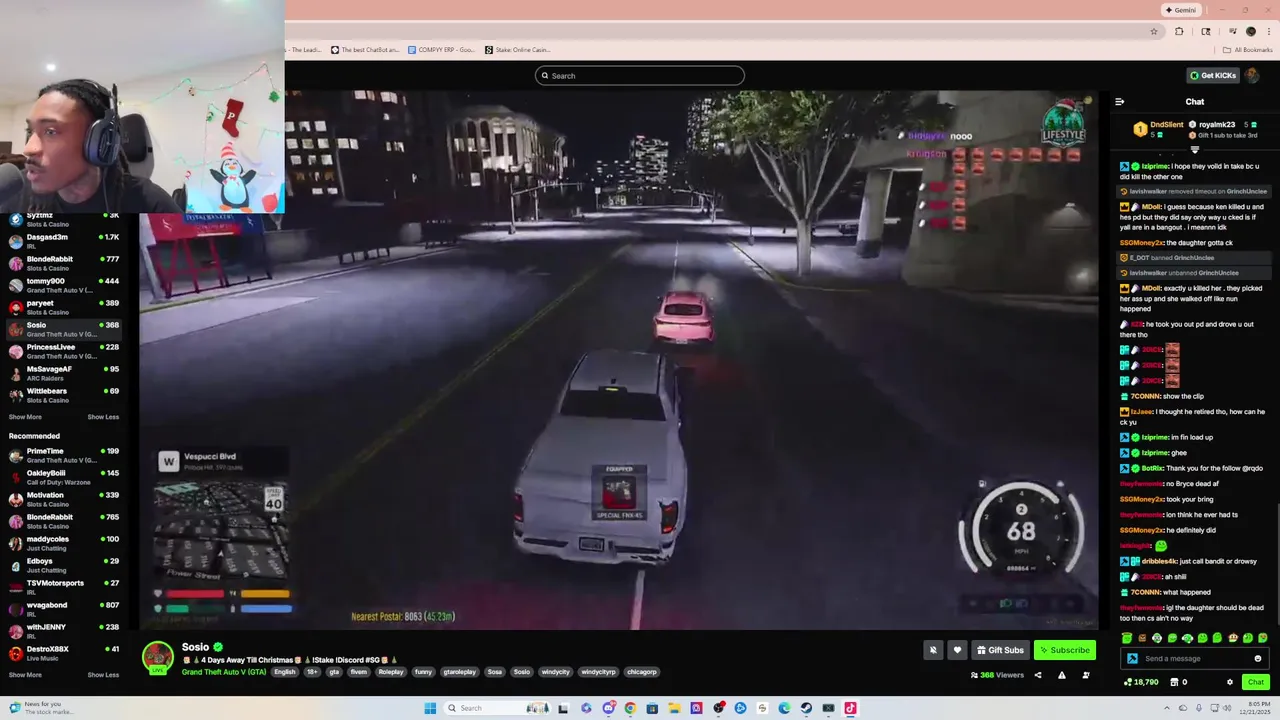Viewport: 1280px width, 720px height.
Task: Open the BlondeRabbit channel with 777 viewers
Action: tap(64, 263)
